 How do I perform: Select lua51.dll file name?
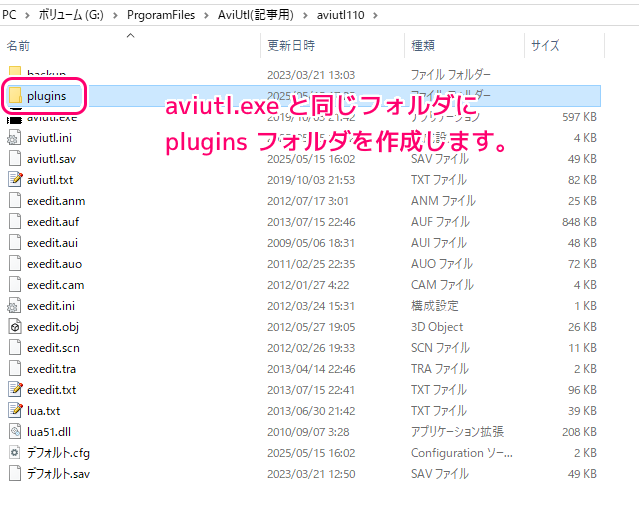coord(49,432)
